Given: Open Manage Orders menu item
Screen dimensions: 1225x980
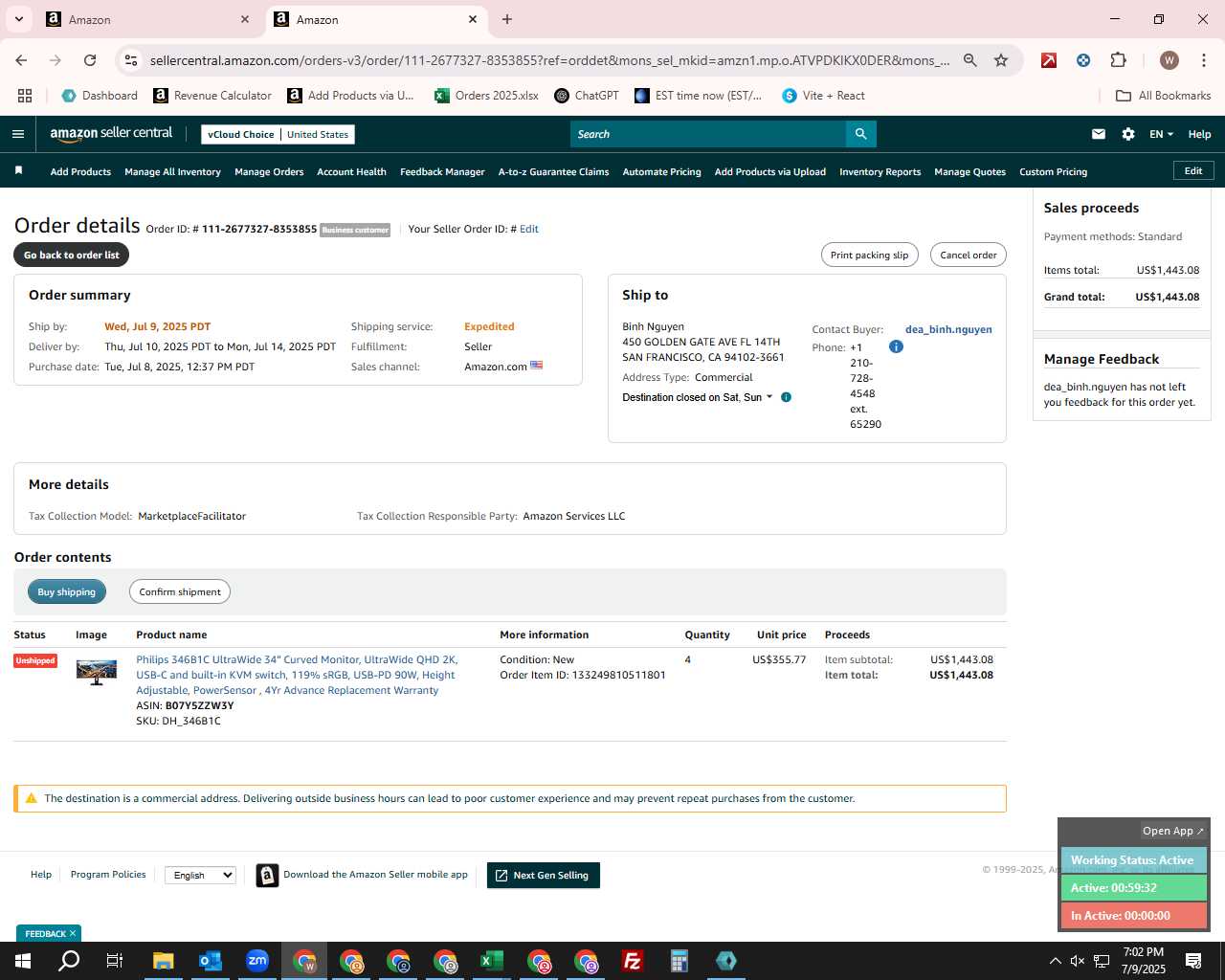Looking at the screenshot, I should tap(269, 172).
